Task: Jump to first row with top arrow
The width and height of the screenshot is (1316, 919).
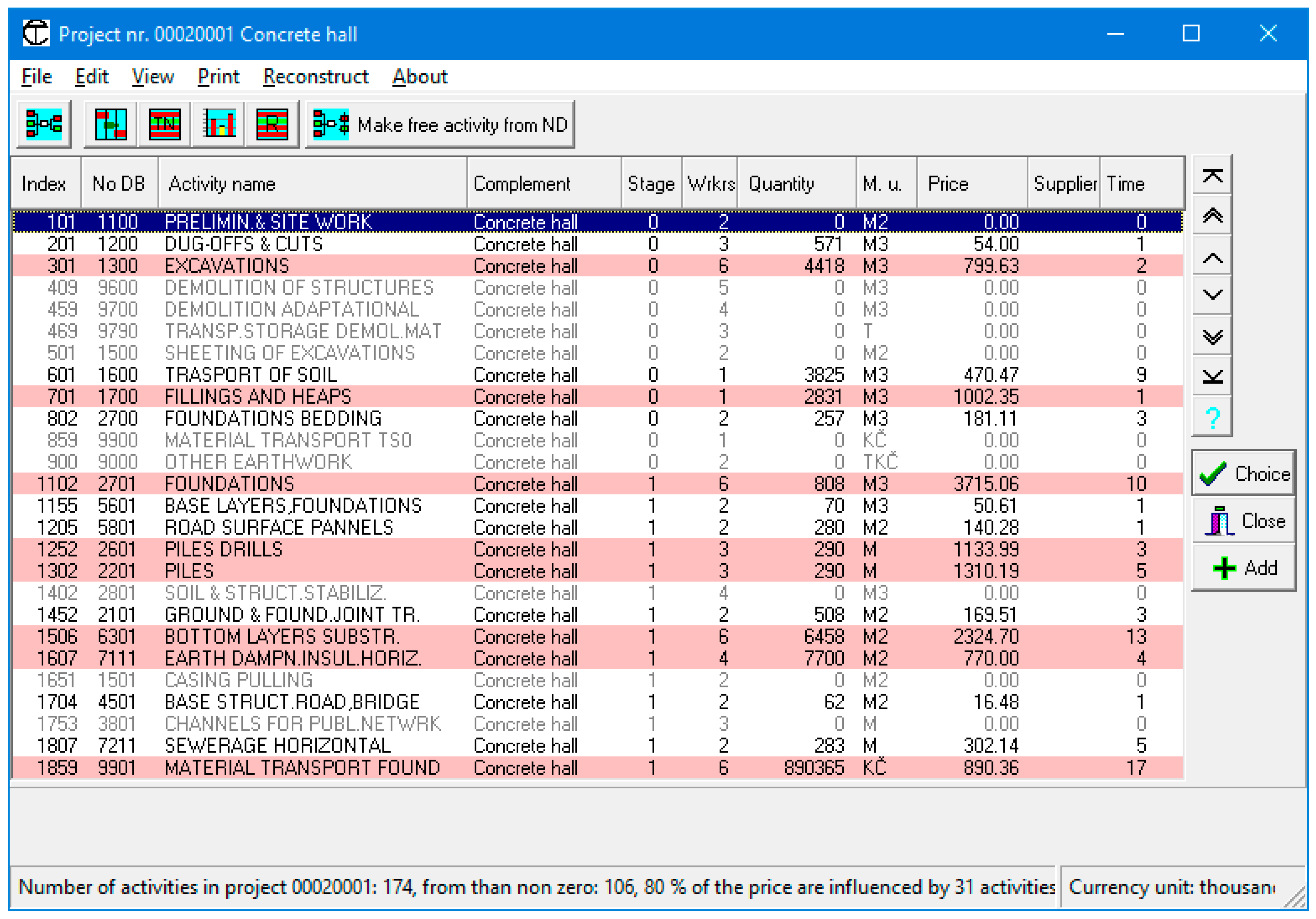Action: point(1212,175)
